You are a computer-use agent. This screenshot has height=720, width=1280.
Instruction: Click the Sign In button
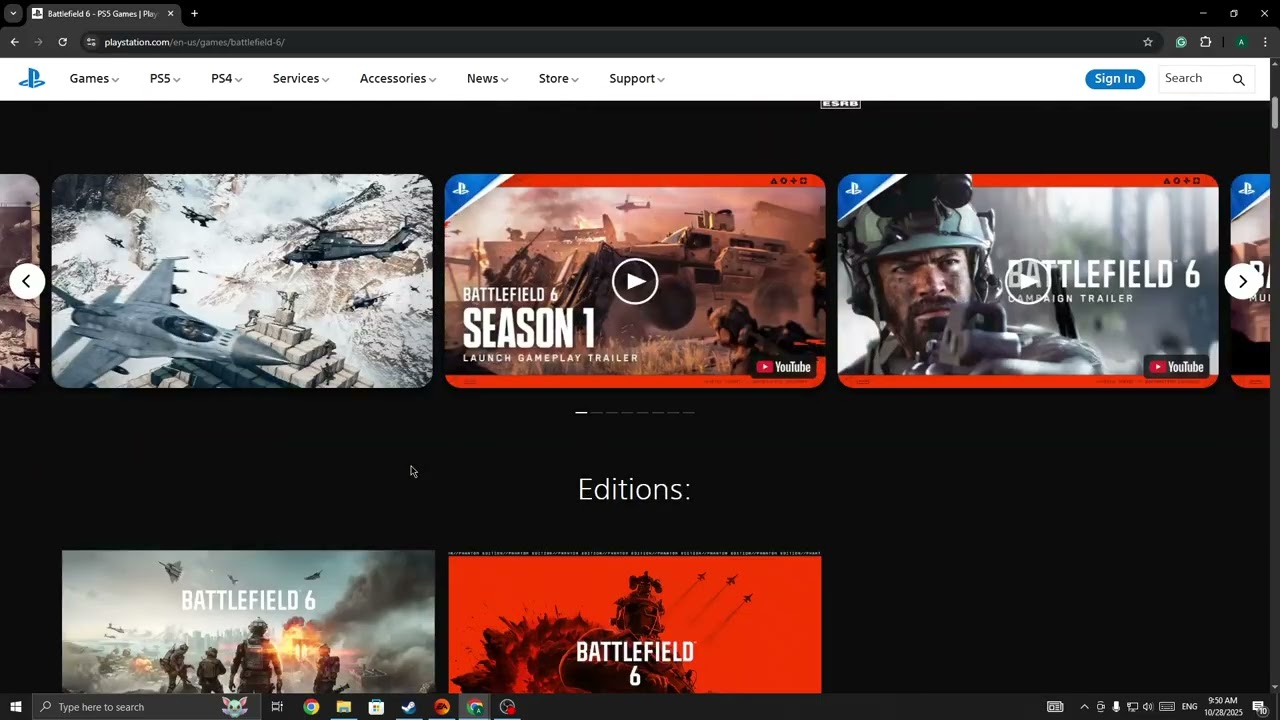[1115, 79]
